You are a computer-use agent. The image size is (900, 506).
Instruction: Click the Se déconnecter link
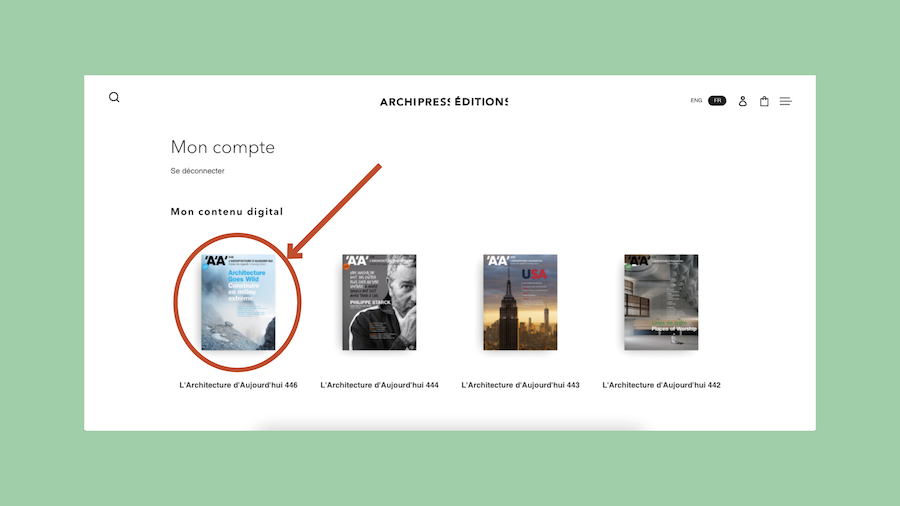pos(197,171)
